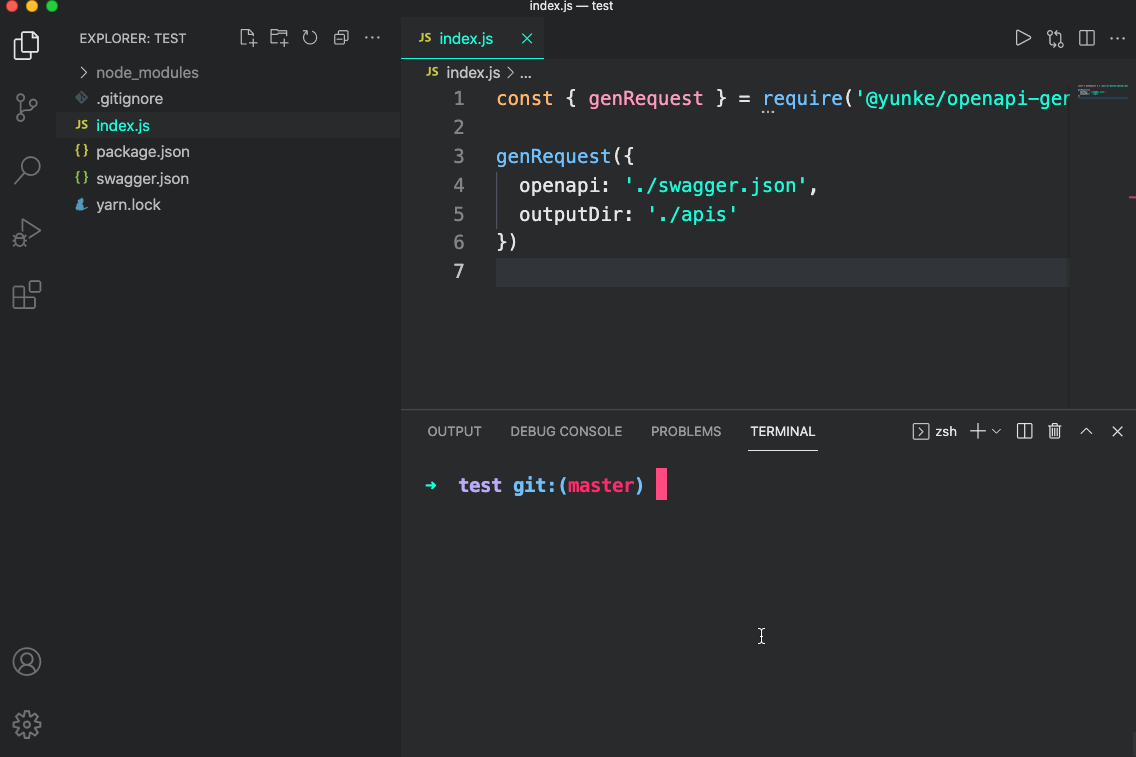Click the EXPLORER: TEST header title
The height and width of the screenshot is (757, 1136).
click(133, 38)
